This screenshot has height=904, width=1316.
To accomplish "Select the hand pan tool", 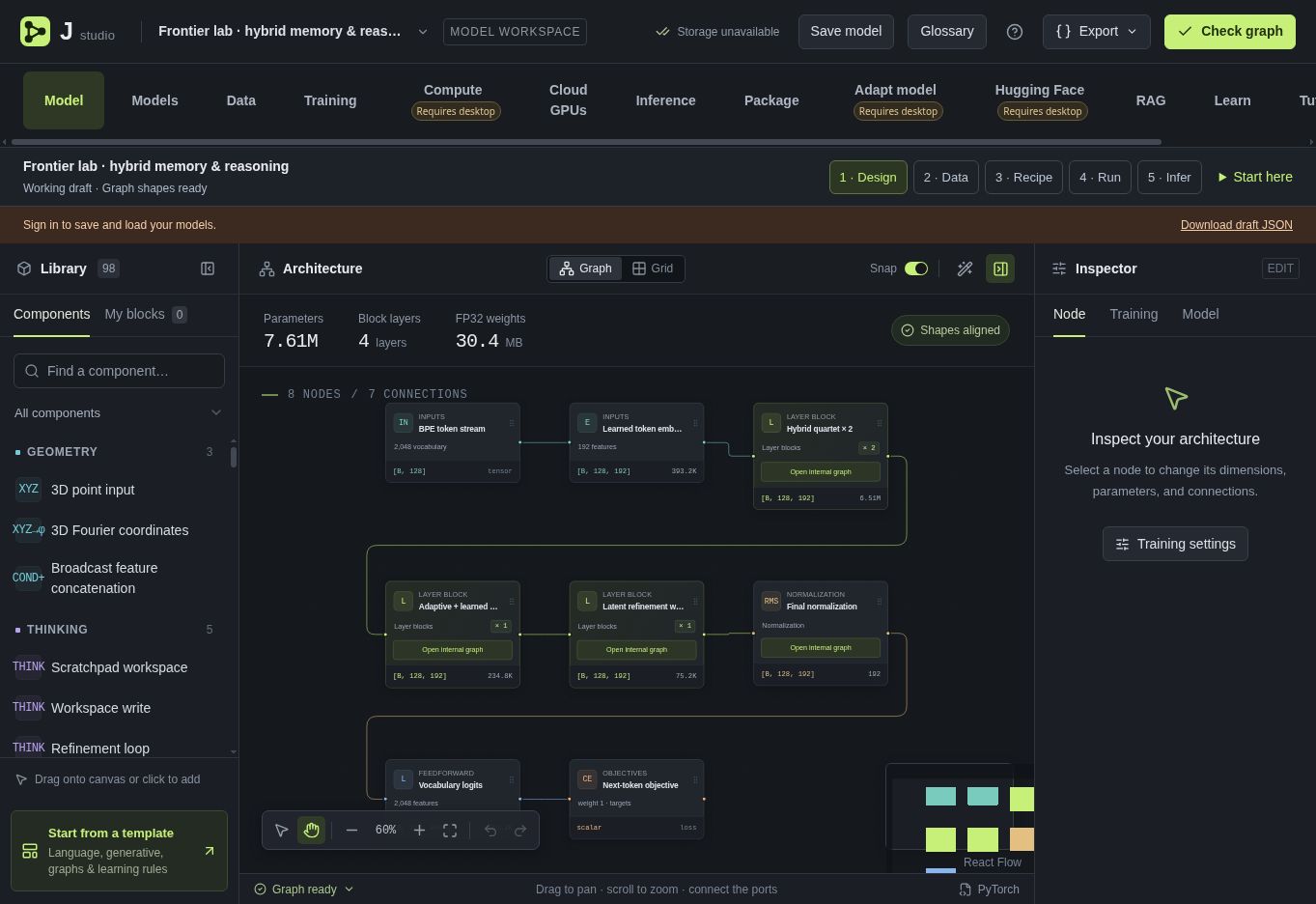I will pos(311,830).
